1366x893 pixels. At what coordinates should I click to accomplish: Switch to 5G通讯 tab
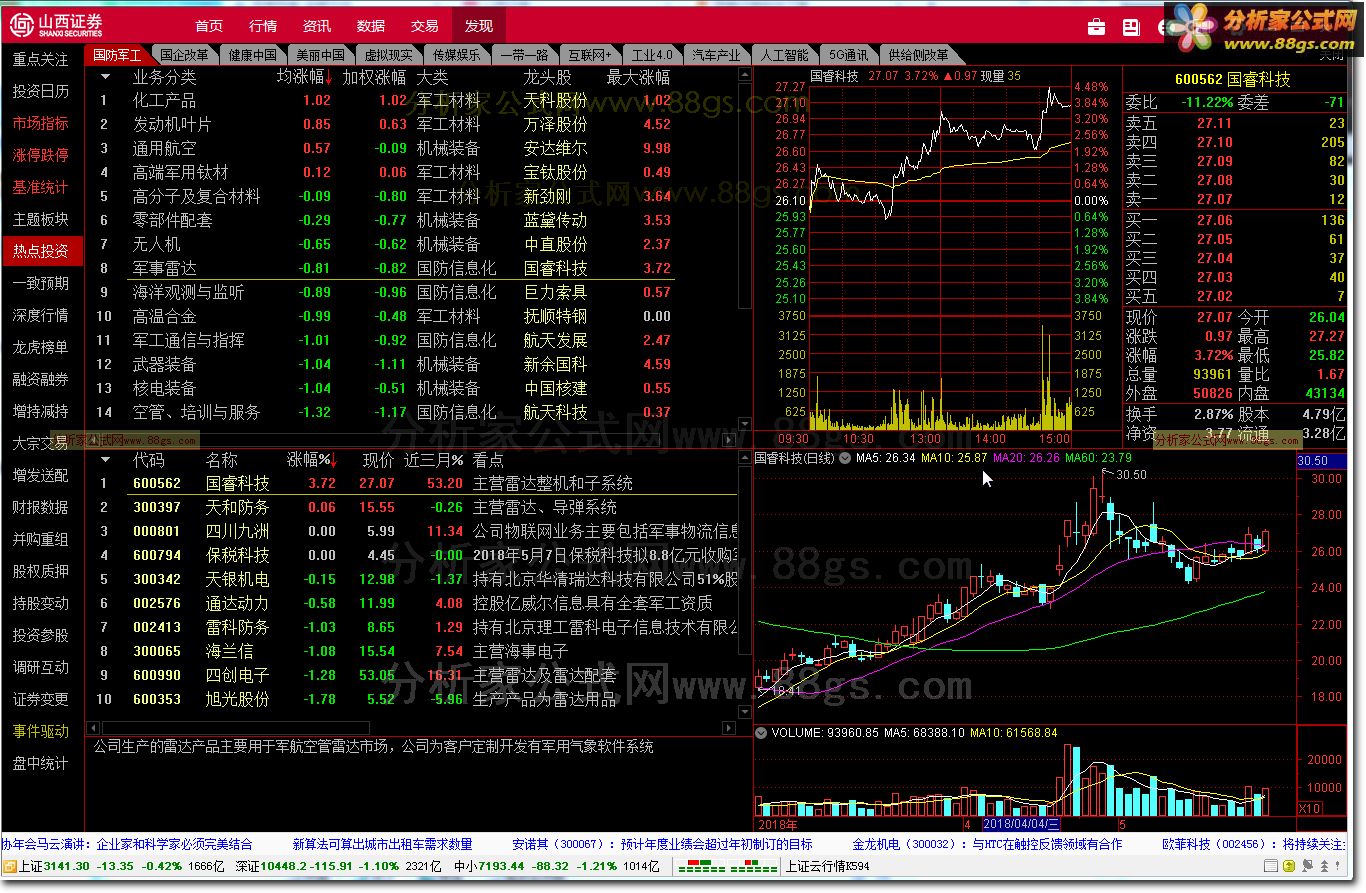(849, 55)
